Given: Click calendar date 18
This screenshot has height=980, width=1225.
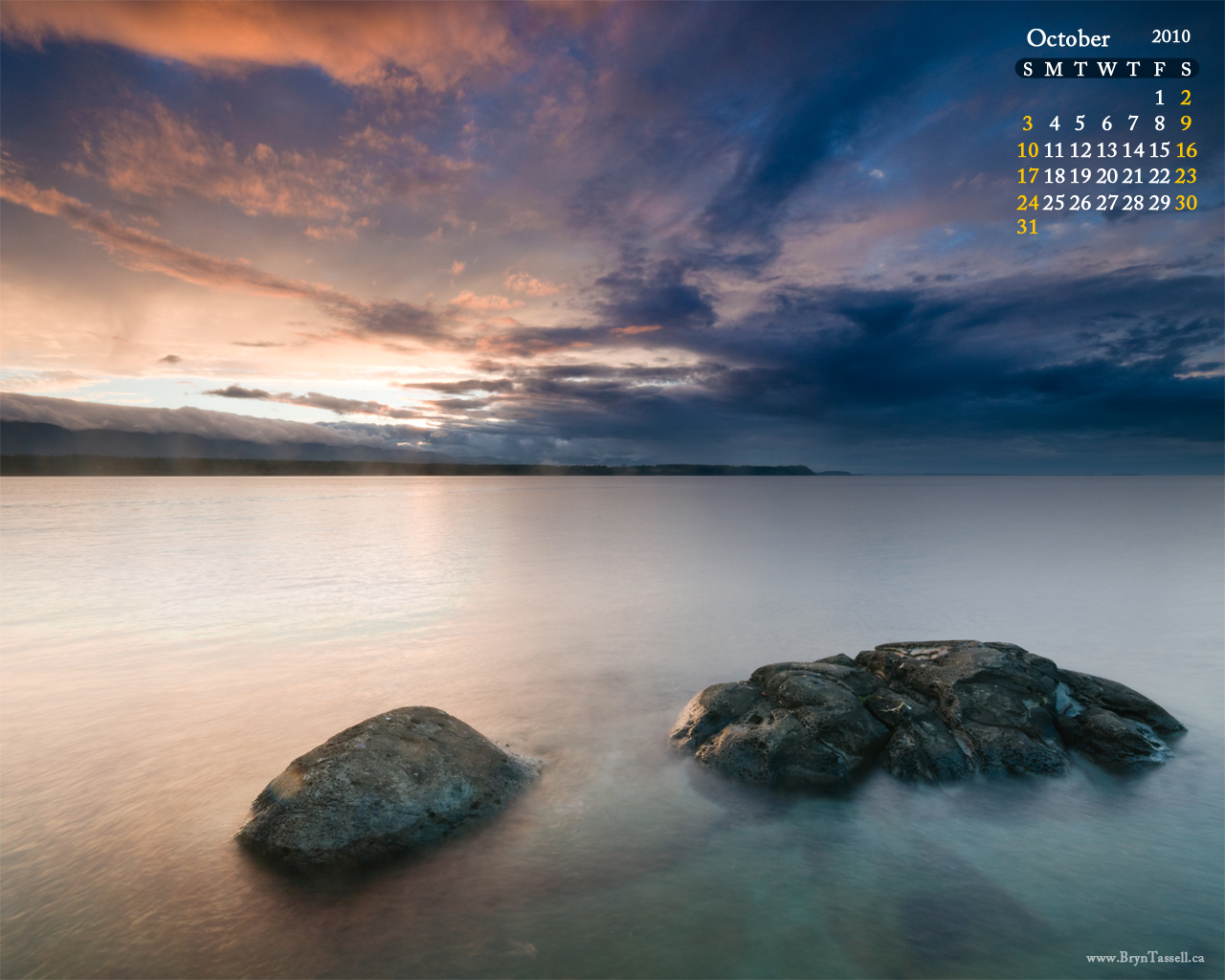Looking at the screenshot, I should click(1054, 176).
